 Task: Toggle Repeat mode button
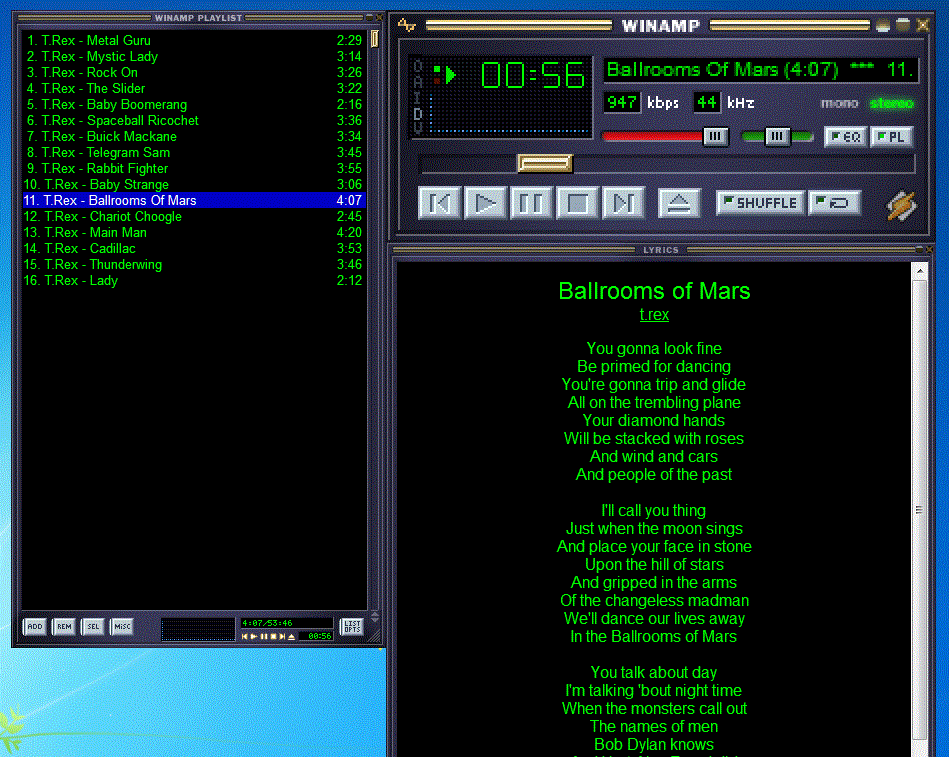[835, 203]
